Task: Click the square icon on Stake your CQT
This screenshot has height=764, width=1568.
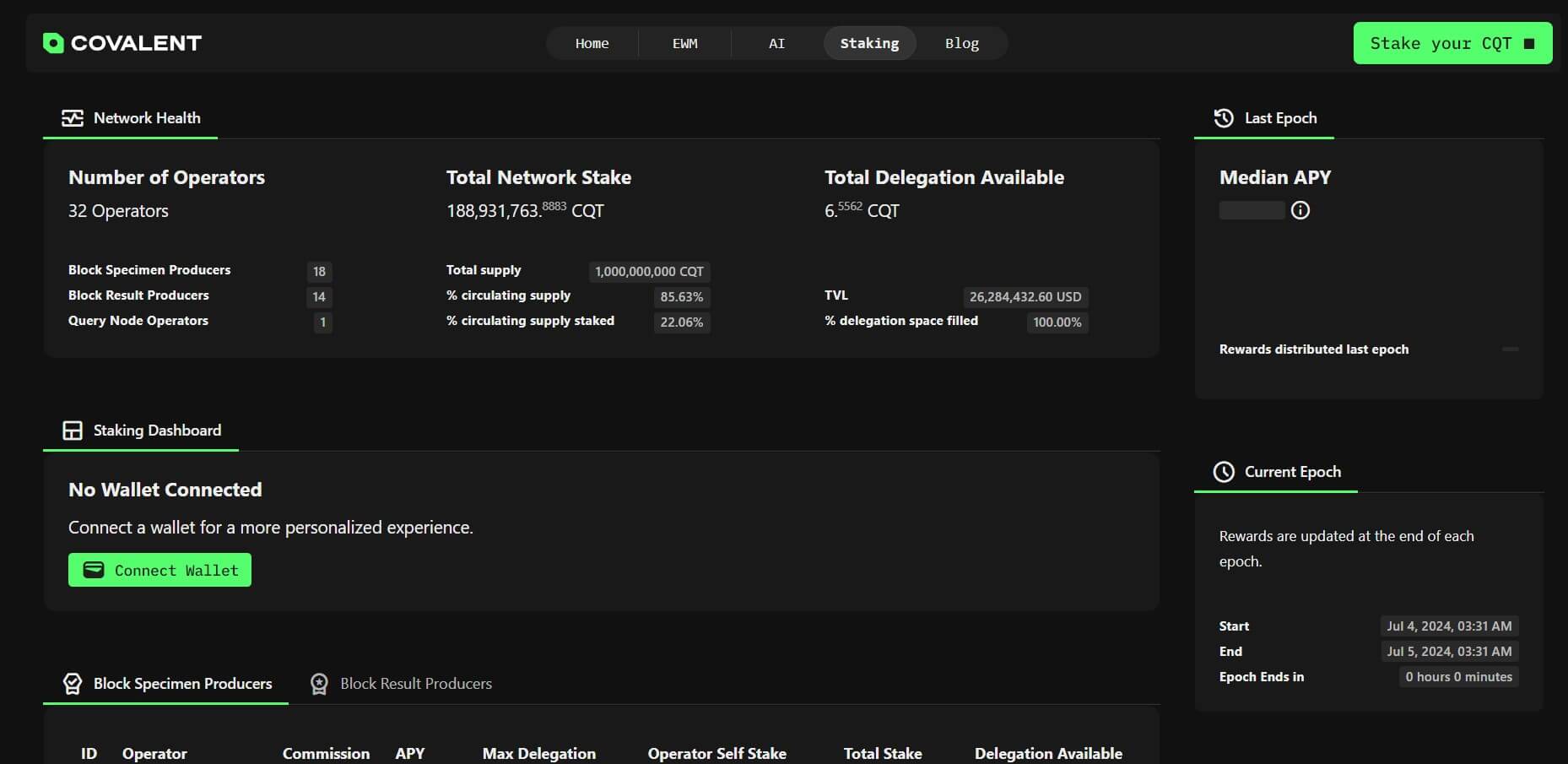Action: 1529,43
